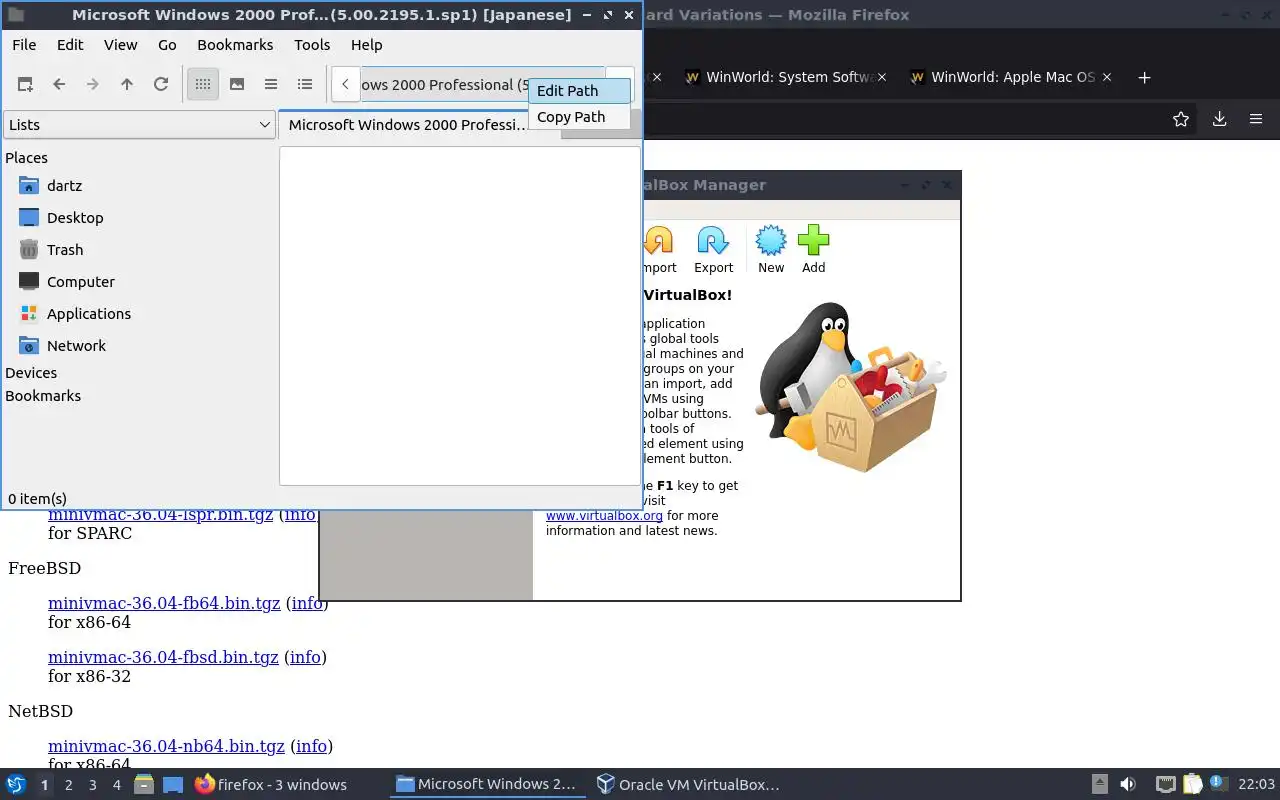
Task: Reload the current folder
Action: tap(161, 85)
